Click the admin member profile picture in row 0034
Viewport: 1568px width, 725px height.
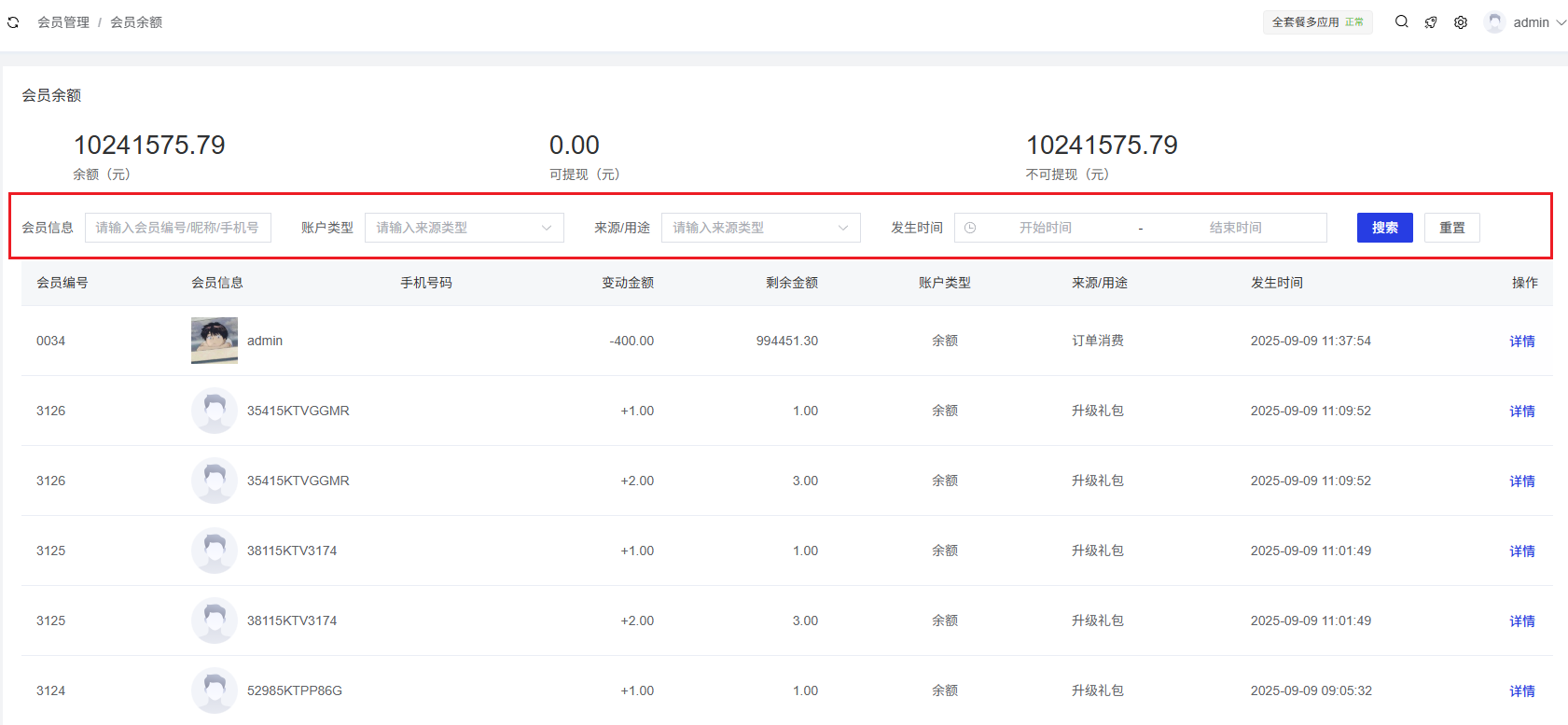(215, 341)
